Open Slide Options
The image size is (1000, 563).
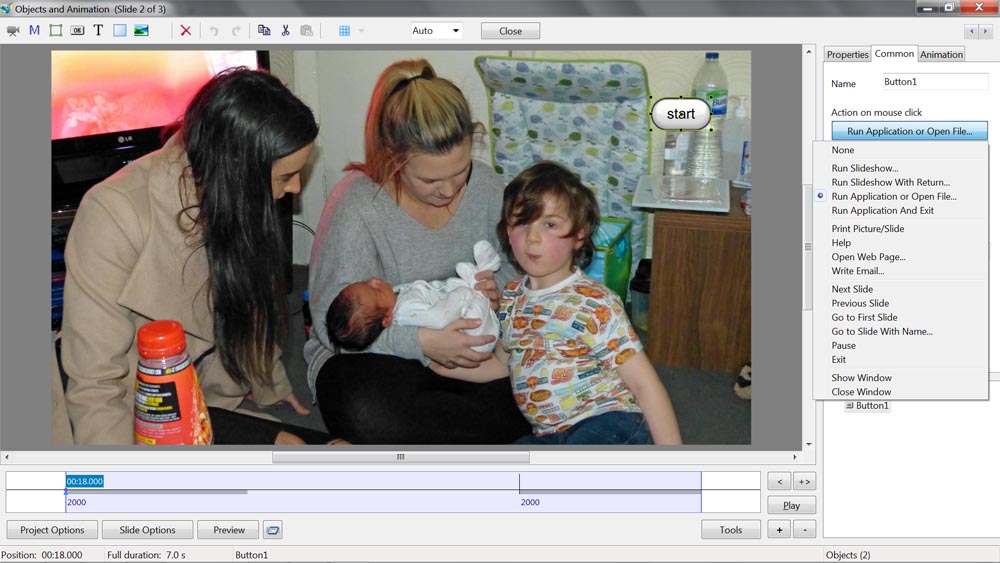point(147,530)
